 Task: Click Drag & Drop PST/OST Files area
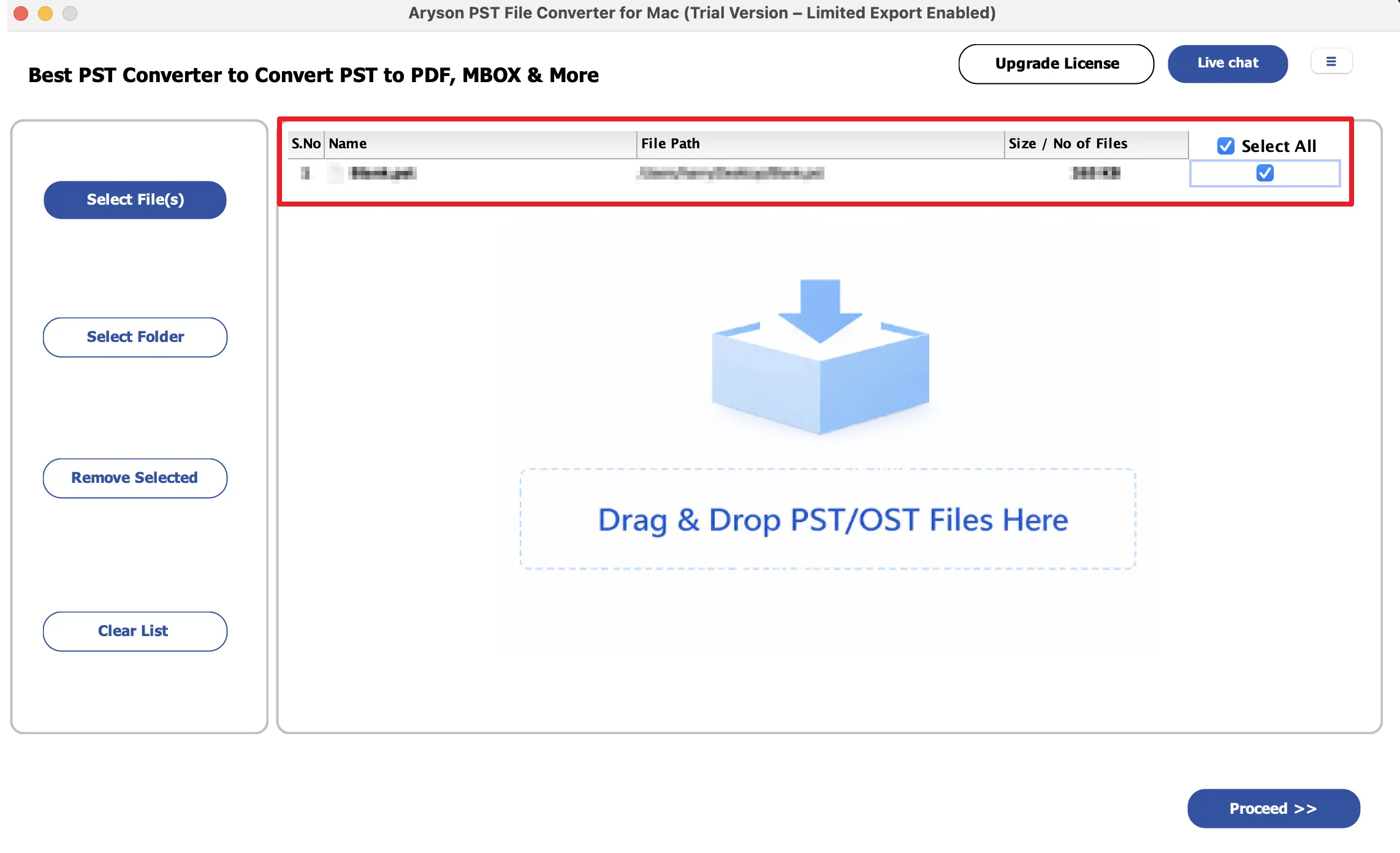828,520
